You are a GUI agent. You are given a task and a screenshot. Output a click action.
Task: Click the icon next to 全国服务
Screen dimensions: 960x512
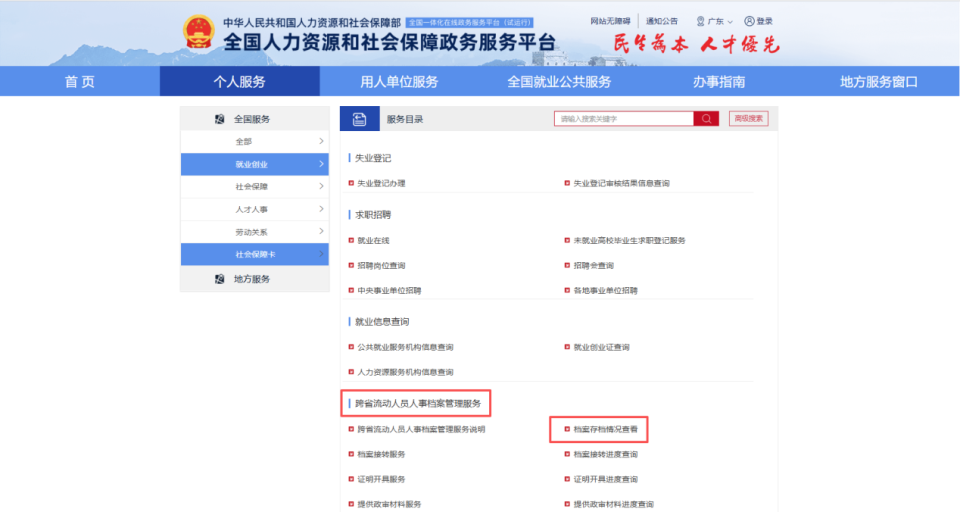pyautogui.click(x=220, y=119)
